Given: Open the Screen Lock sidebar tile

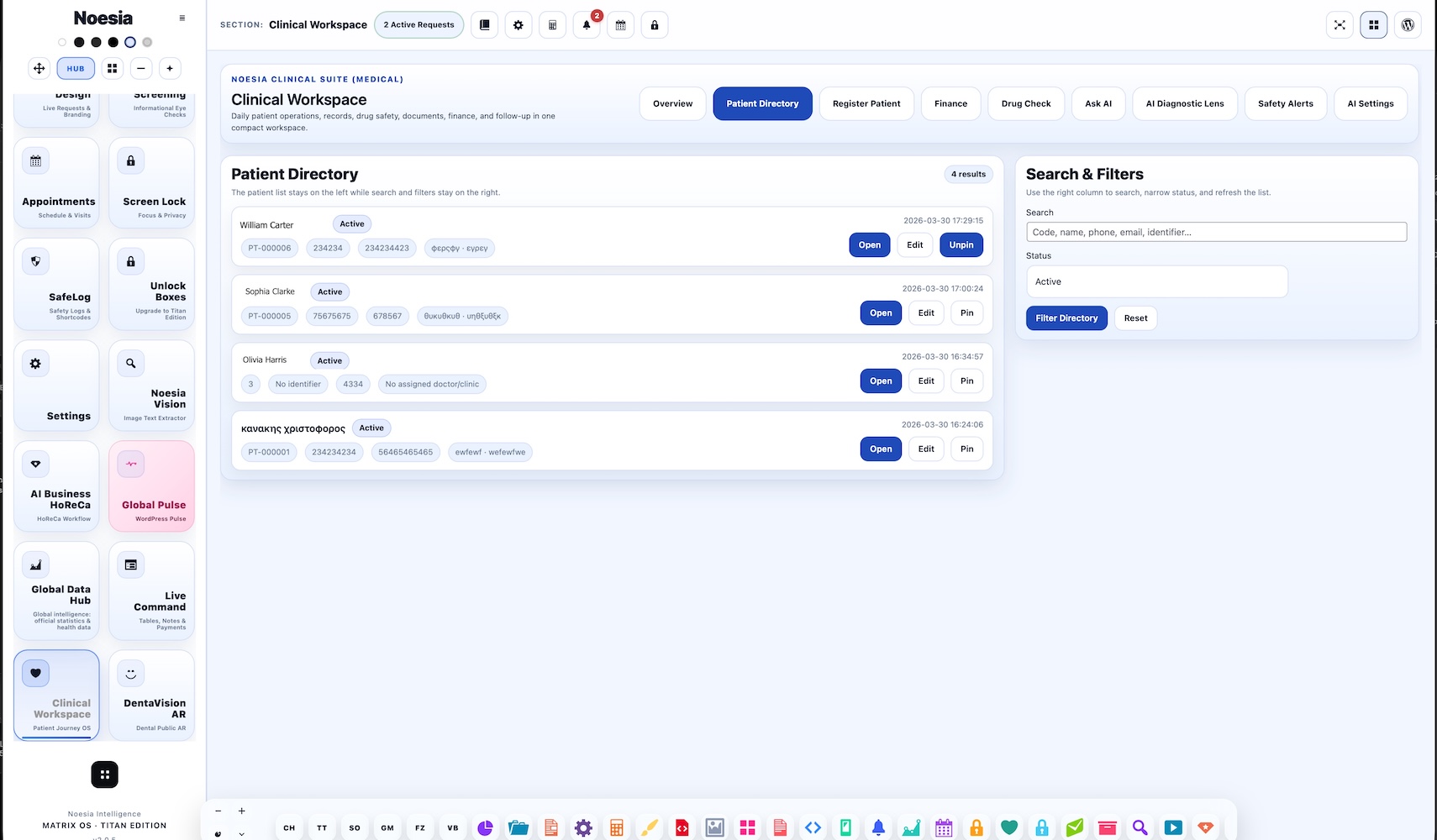Looking at the screenshot, I should [152, 183].
